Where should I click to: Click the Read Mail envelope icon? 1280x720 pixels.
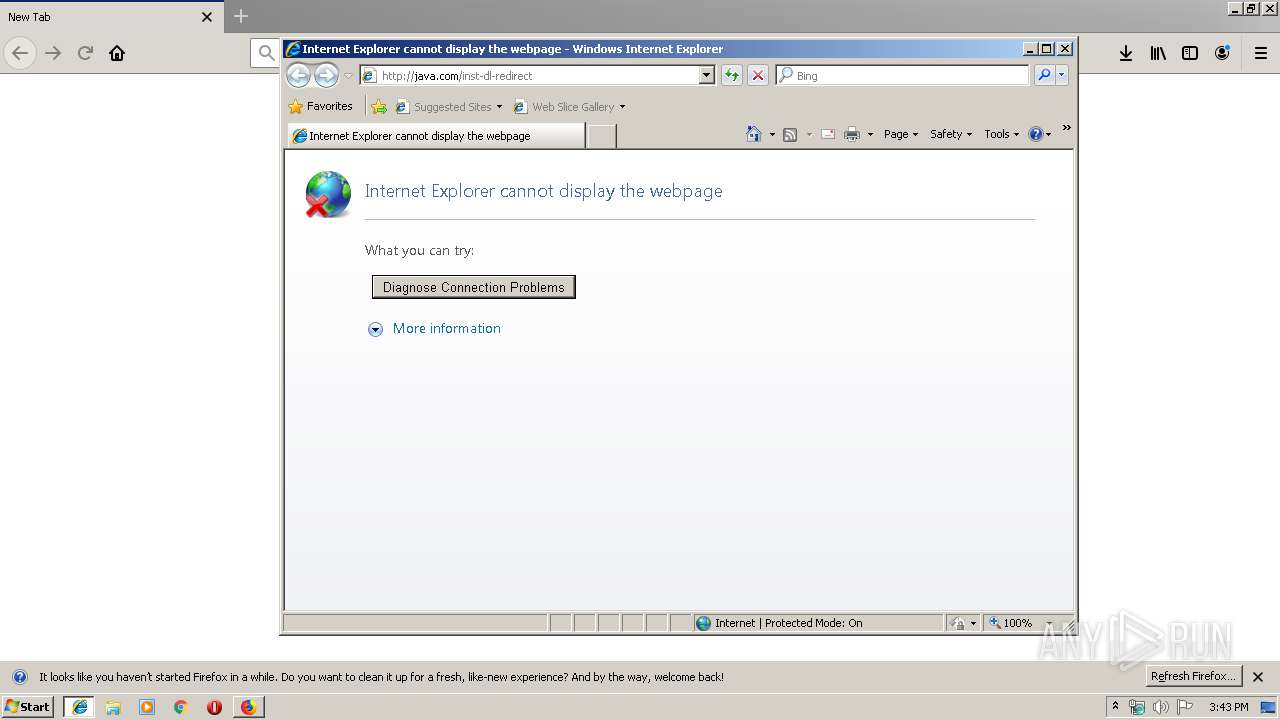828,134
